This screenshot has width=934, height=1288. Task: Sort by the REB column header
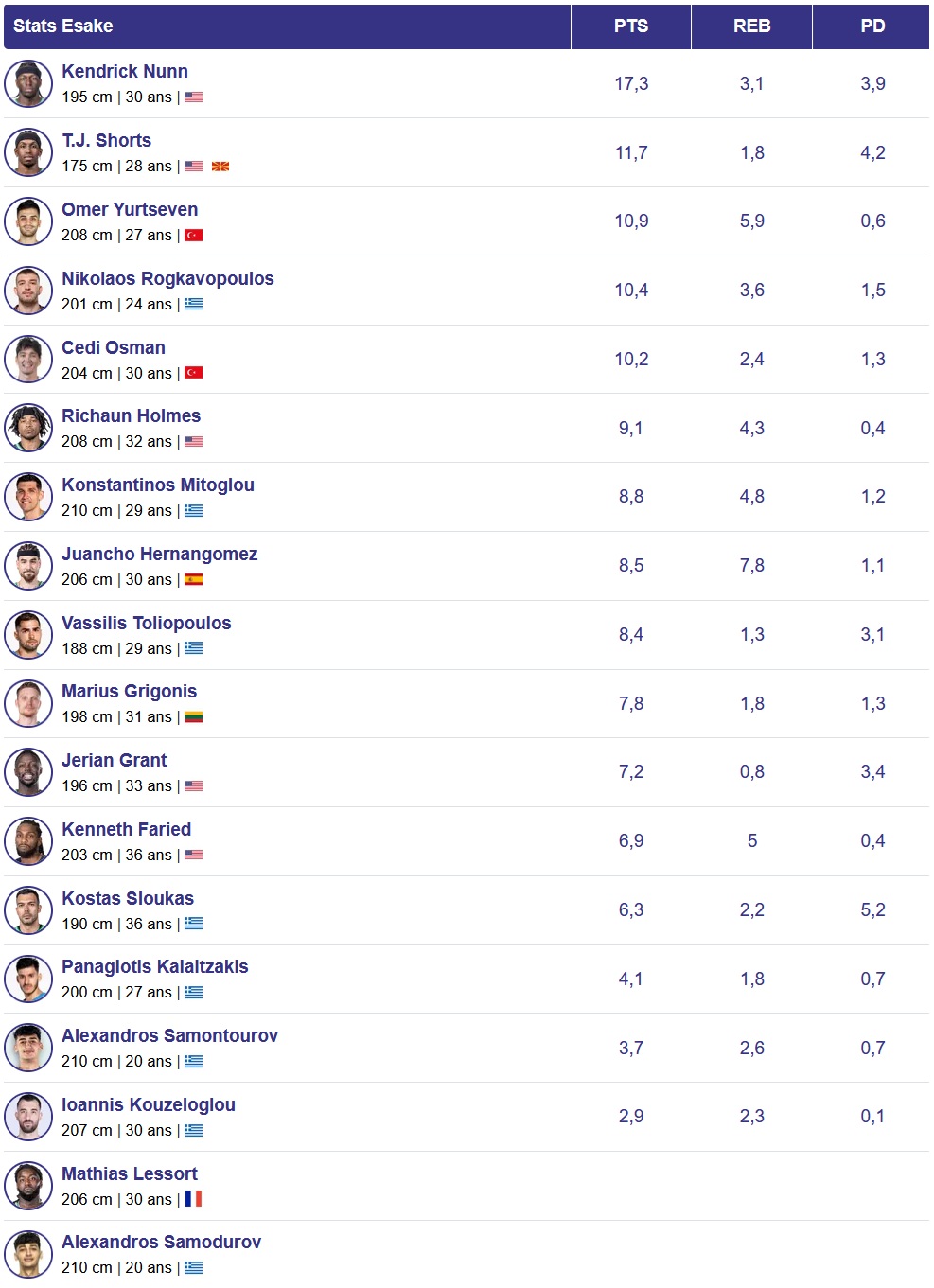(752, 26)
